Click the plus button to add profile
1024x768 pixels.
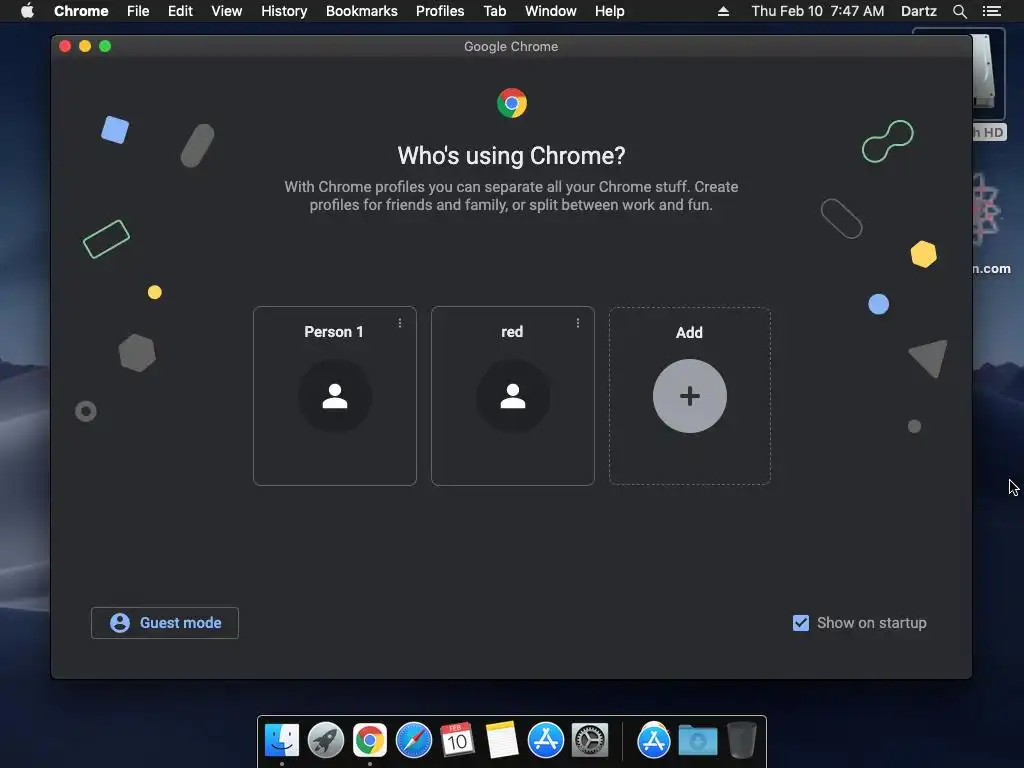point(690,396)
